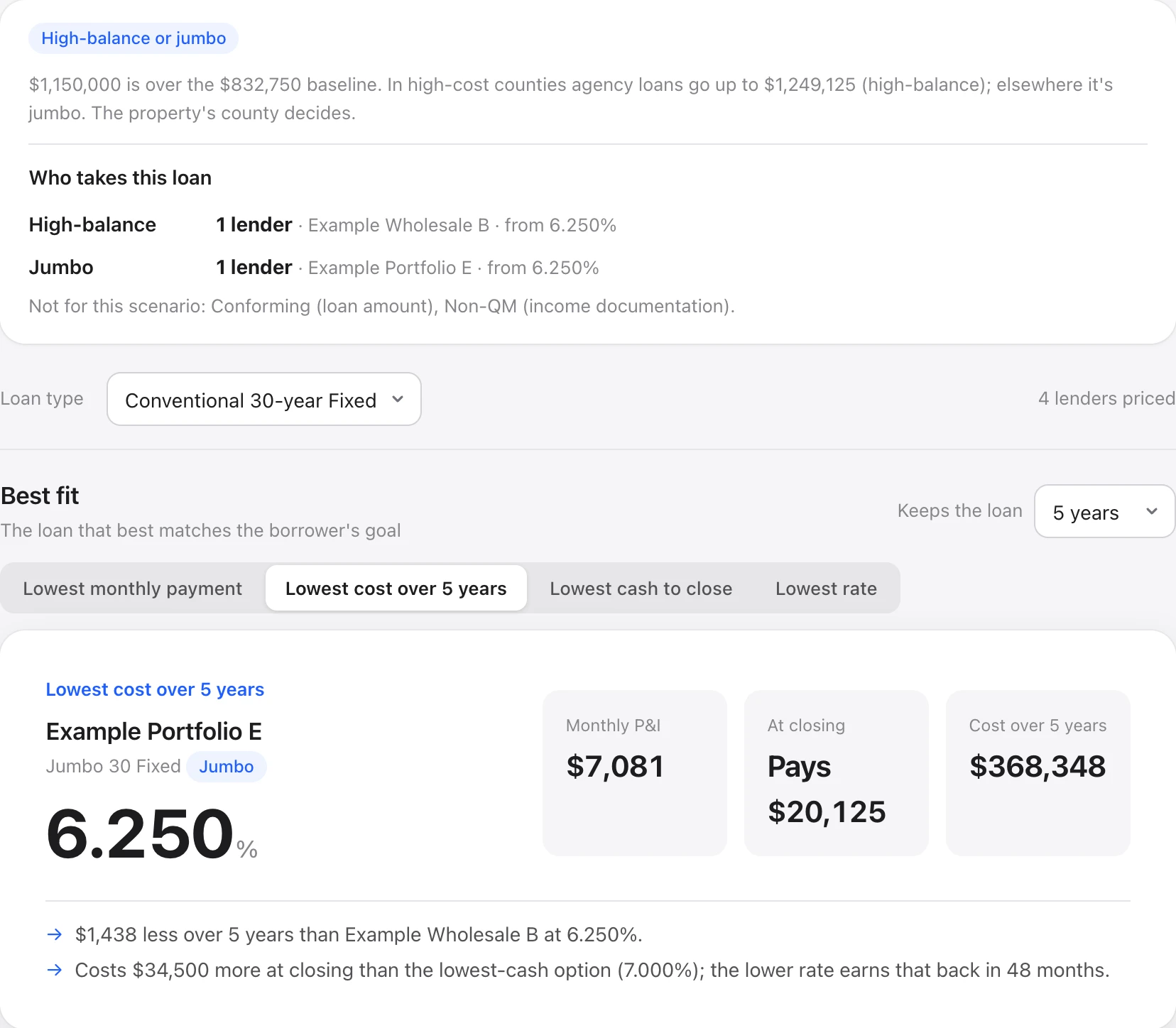
Task: Click the chevron in 5 years dropdown
Action: click(x=1152, y=511)
